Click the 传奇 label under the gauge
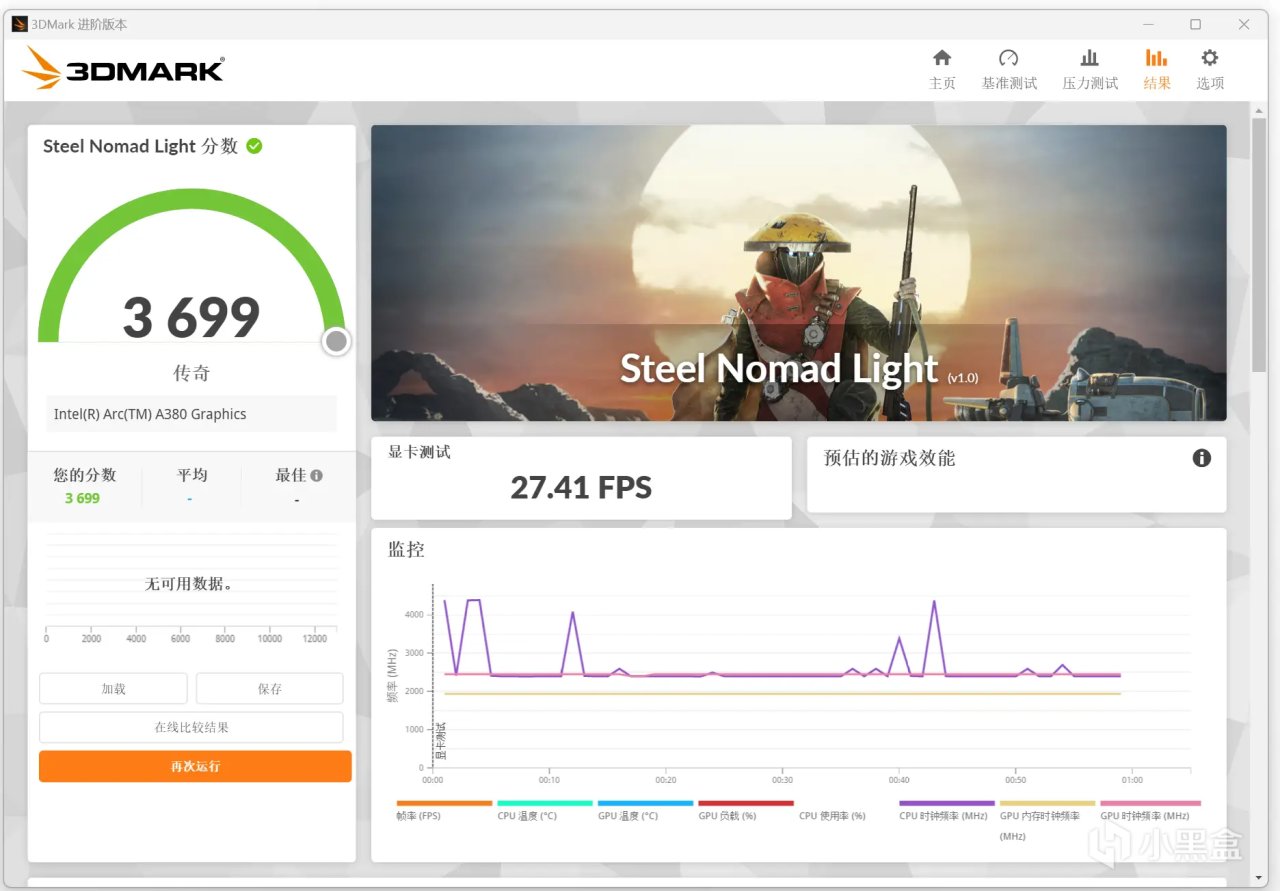Screen dimensions: 1280x891 pyautogui.click(x=191, y=373)
